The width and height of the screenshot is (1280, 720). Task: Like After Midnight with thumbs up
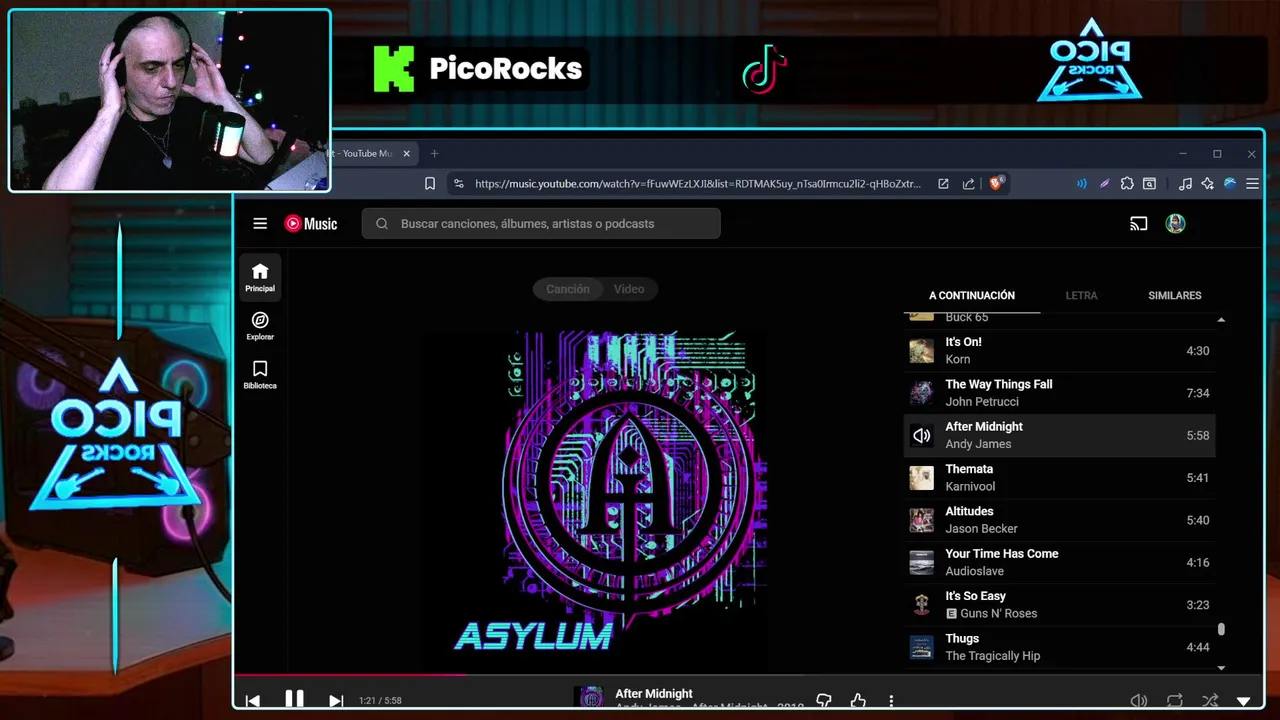[x=858, y=701]
